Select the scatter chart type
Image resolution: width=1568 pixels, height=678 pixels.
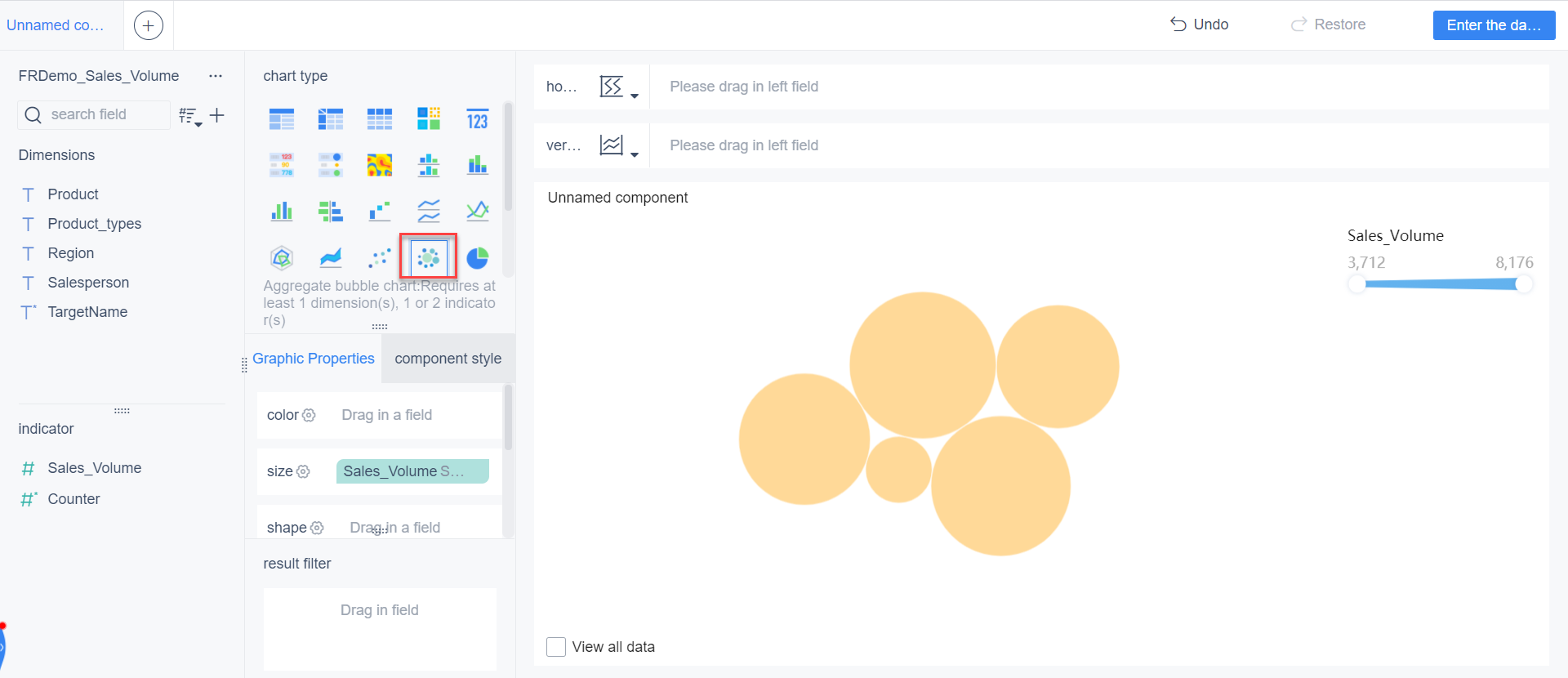(380, 258)
